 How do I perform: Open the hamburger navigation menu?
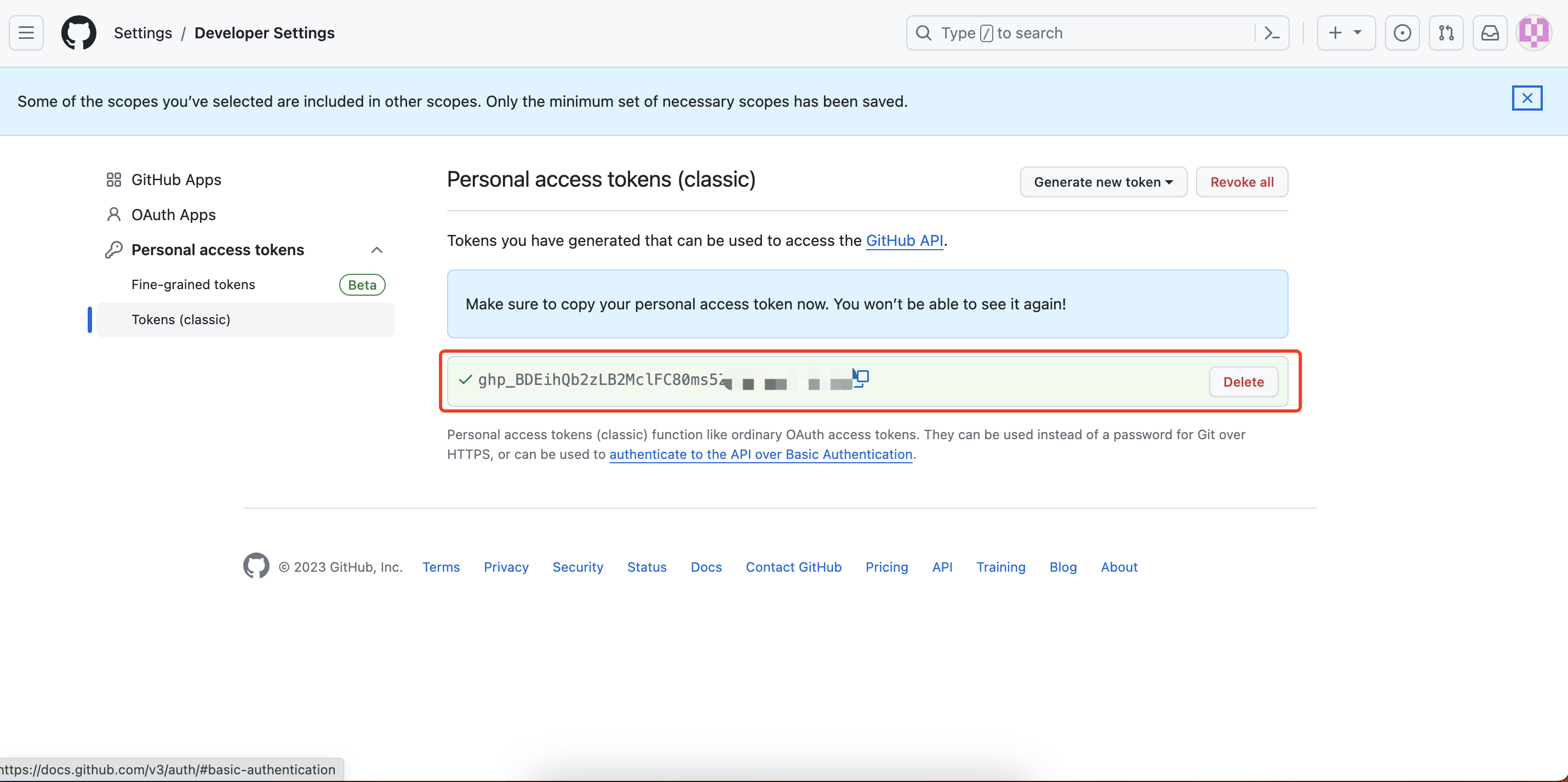point(26,33)
